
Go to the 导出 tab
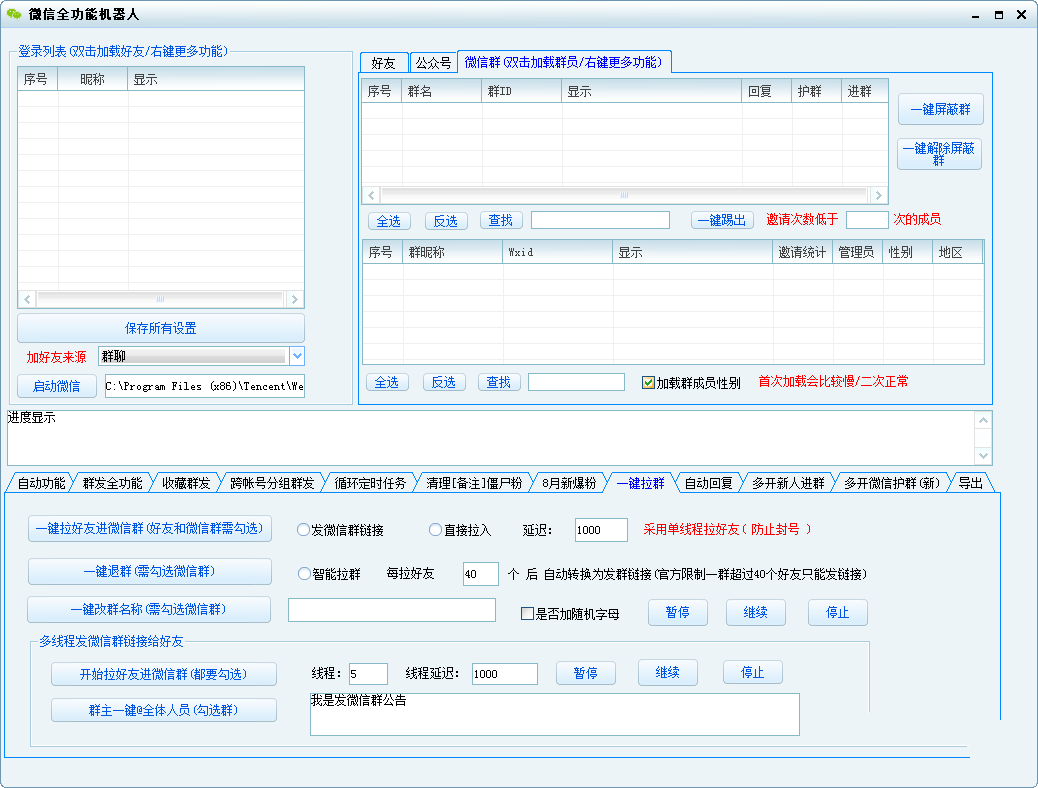point(970,483)
